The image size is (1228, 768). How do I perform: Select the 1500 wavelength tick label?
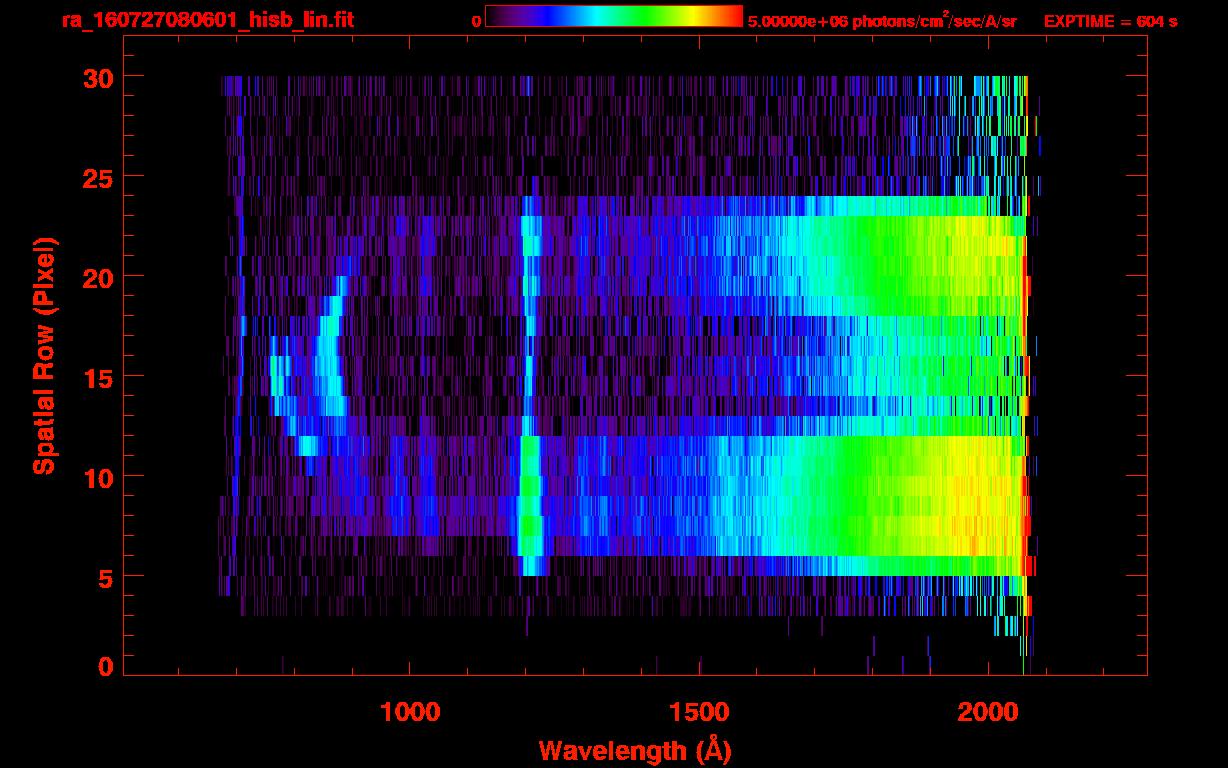[x=698, y=712]
